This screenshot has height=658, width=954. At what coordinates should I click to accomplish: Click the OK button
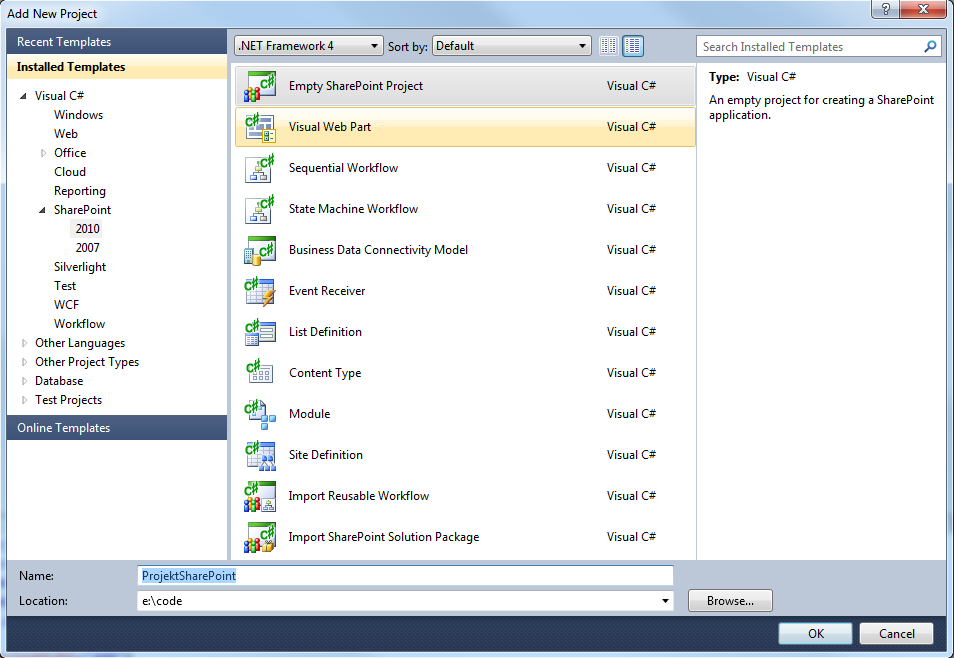tap(815, 634)
